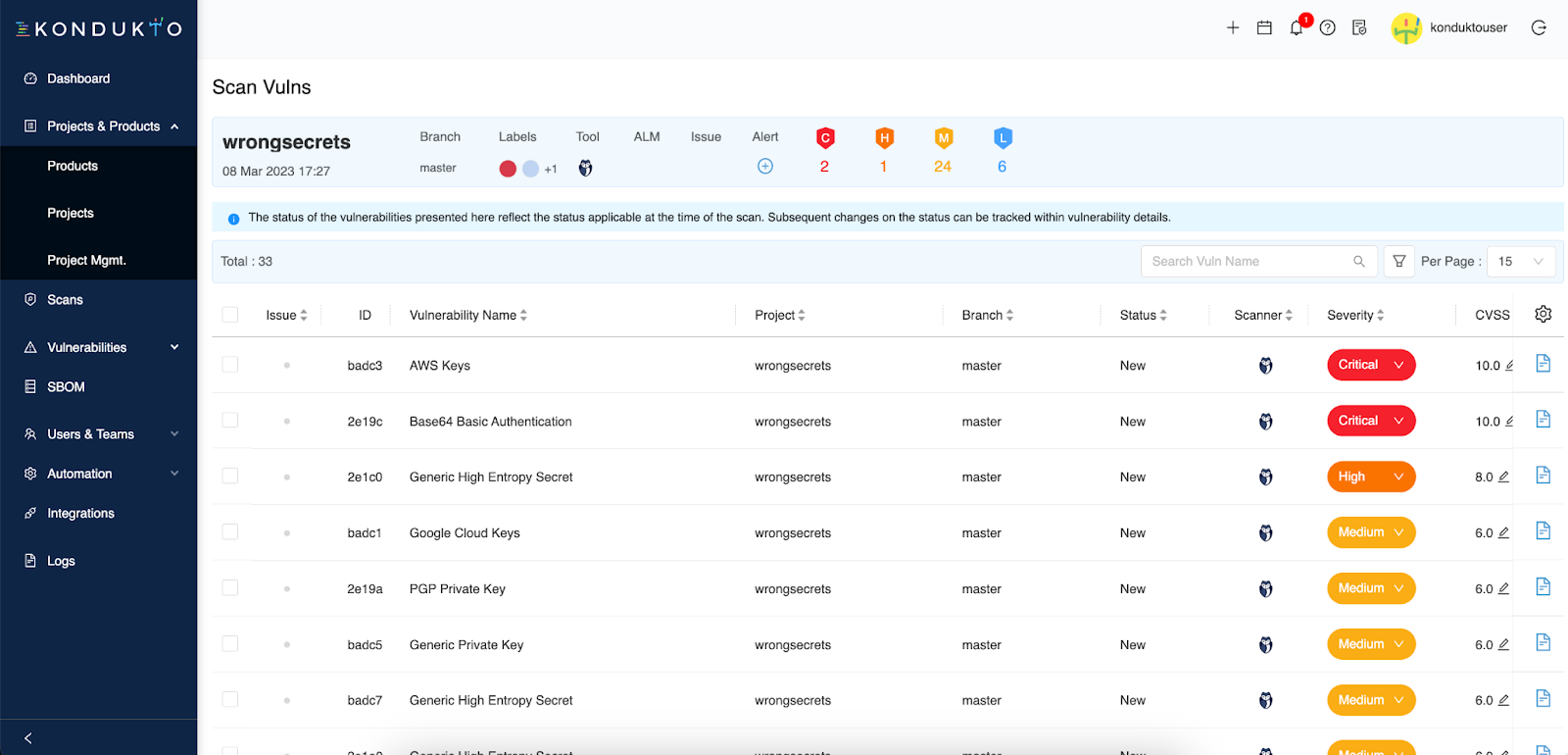Image resolution: width=1568 pixels, height=755 pixels.
Task: Click the konduktouser avatar
Action: click(1406, 28)
